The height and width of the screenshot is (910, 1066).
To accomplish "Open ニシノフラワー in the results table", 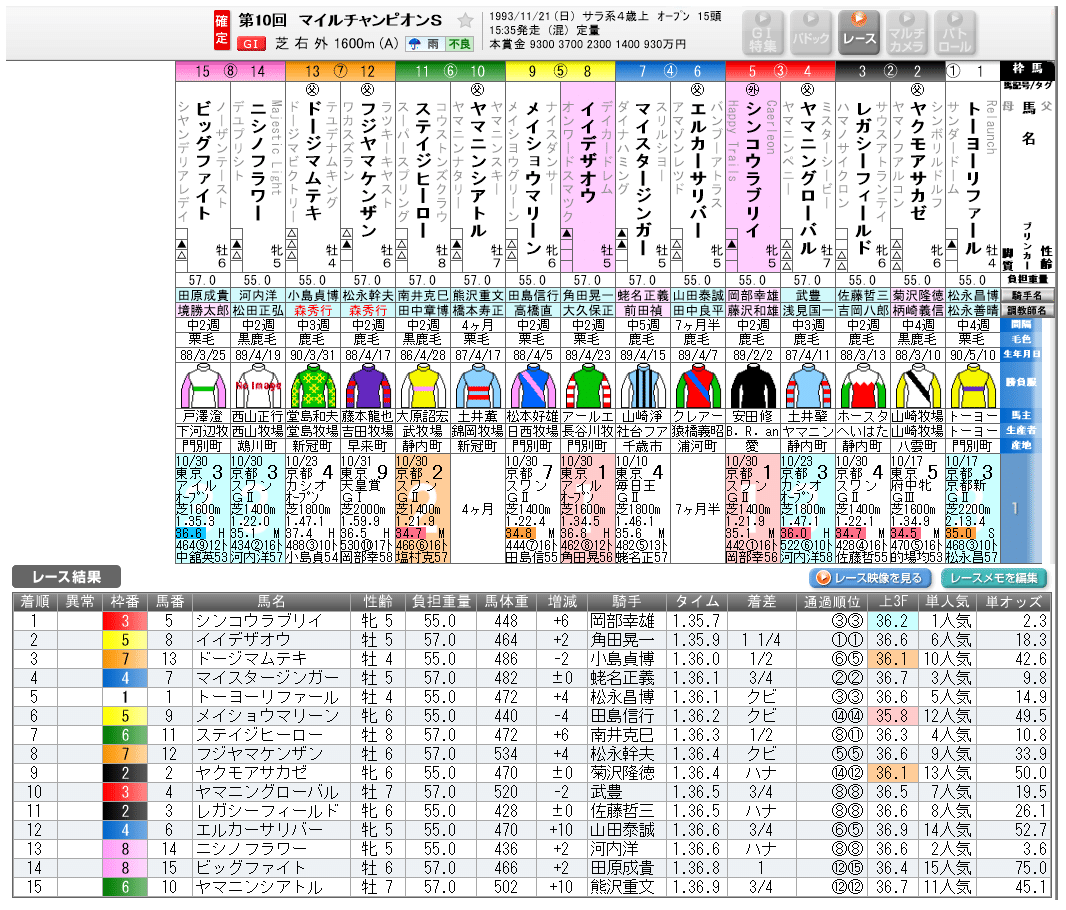I will [251, 849].
